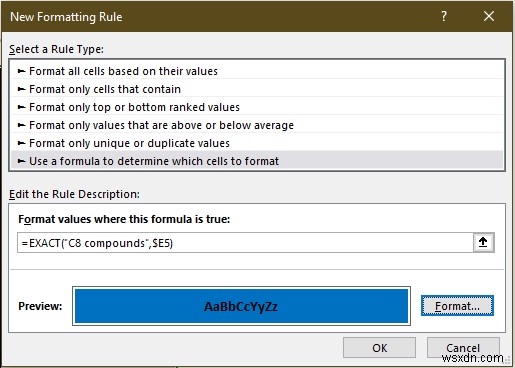Collapse dialog using the range selector arrow icon
Screen dimensions: 515x368
483,242
